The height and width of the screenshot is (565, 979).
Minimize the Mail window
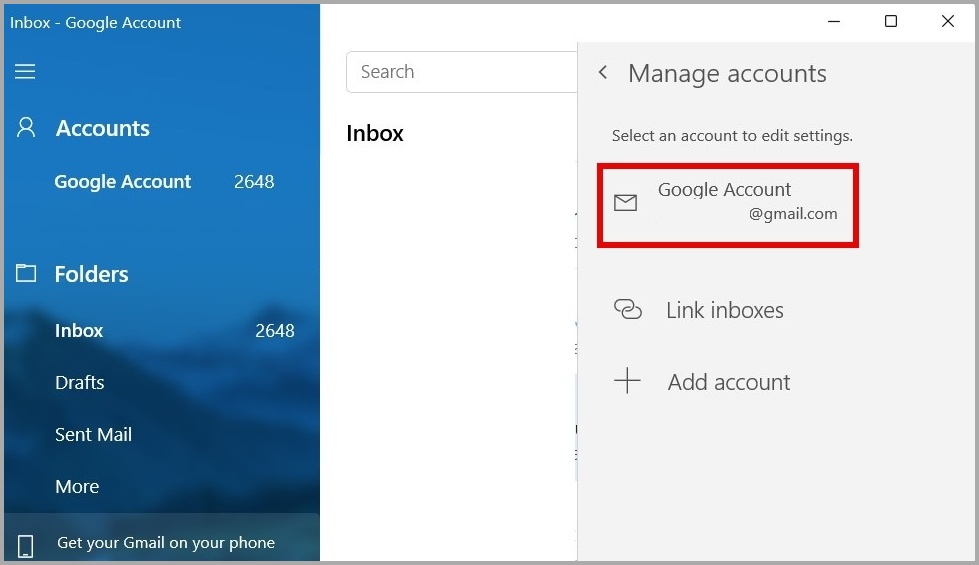point(834,21)
